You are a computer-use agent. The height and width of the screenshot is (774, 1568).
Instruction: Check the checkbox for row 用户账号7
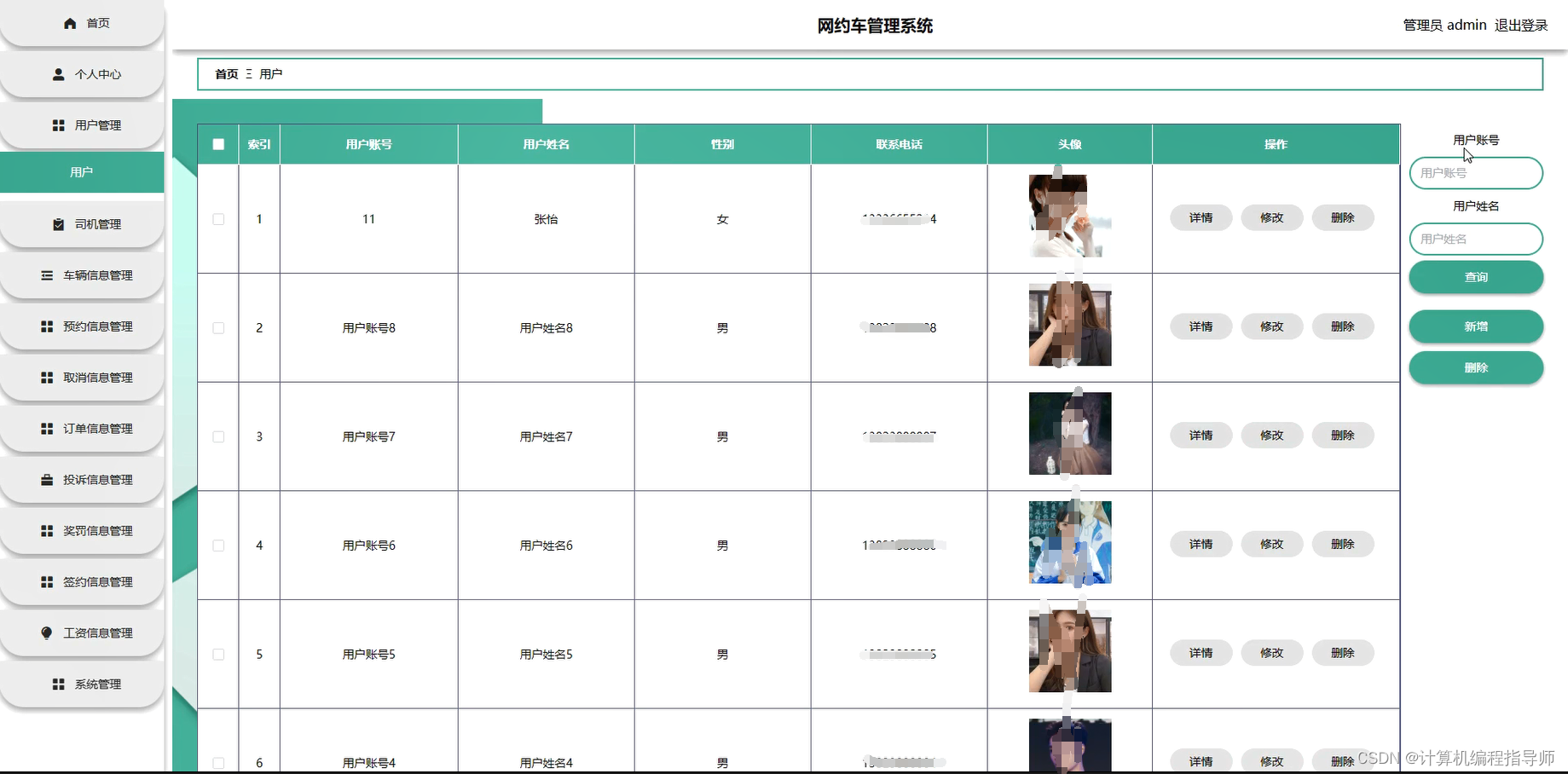[x=218, y=436]
